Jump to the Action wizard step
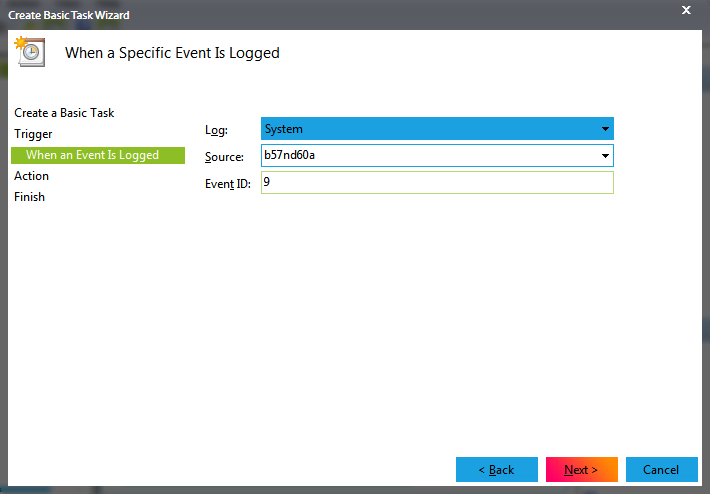The image size is (710, 494). point(31,176)
